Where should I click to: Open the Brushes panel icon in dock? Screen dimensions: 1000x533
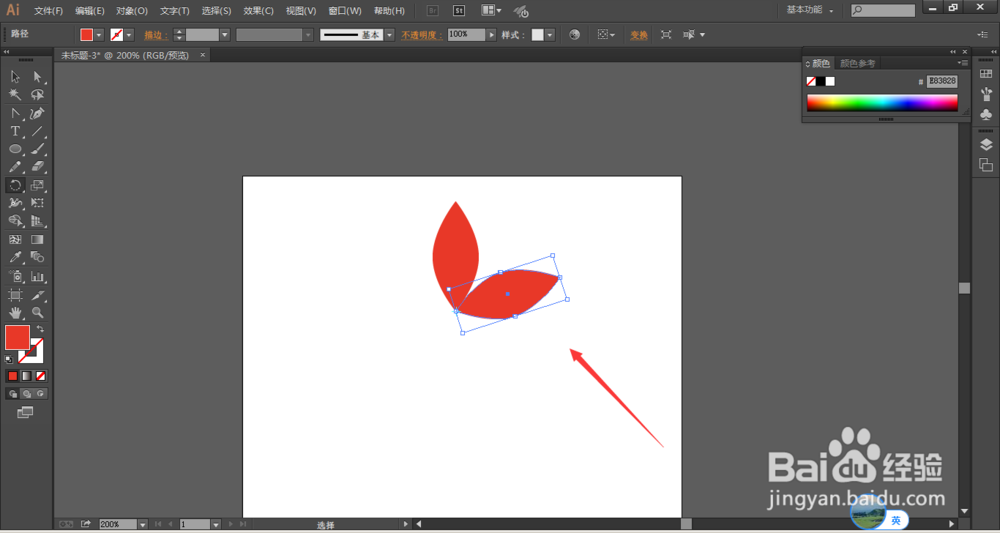tap(986, 94)
